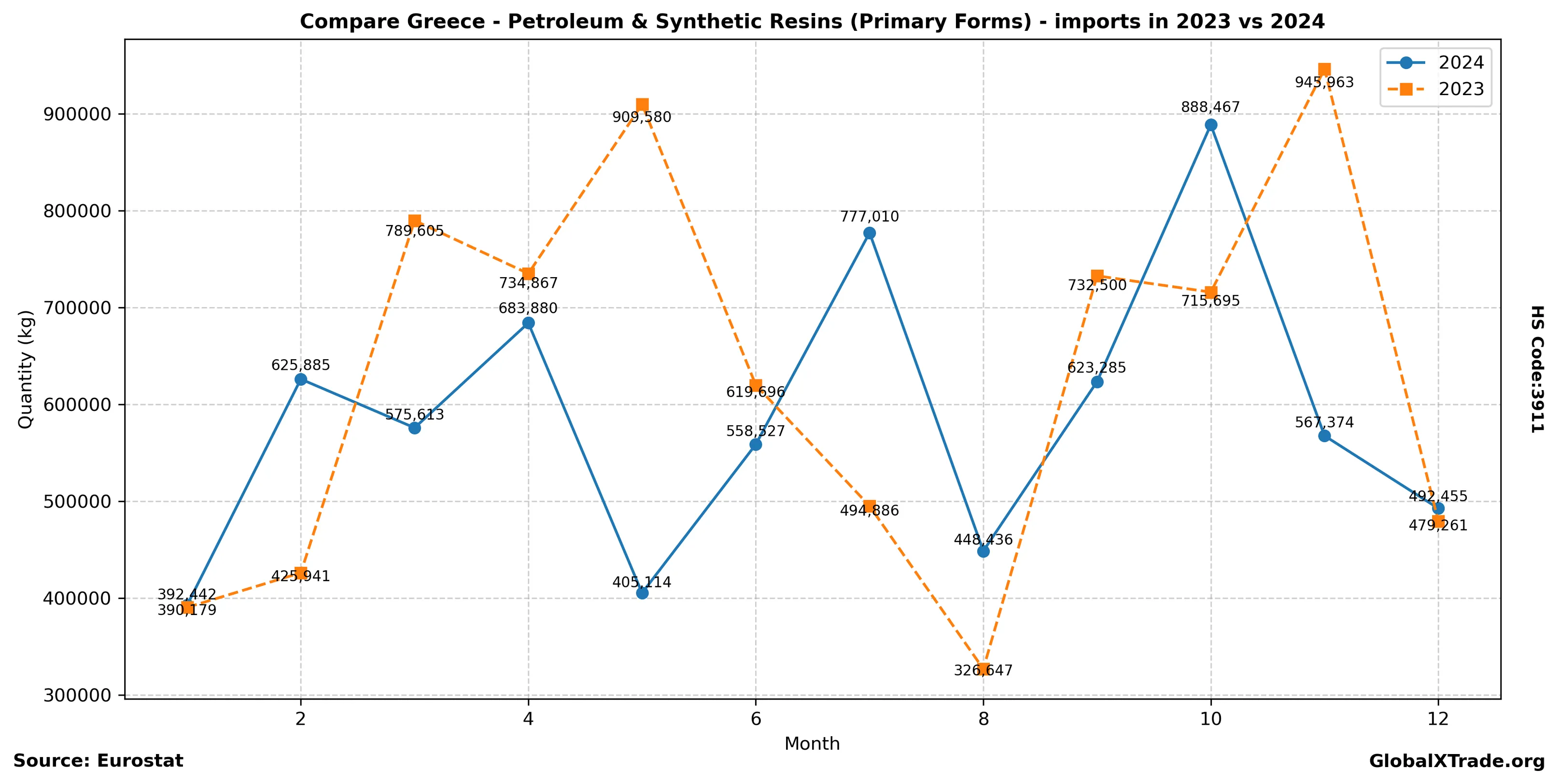Click the Quantity (kg) y-axis label
This screenshot has height=784, width=1559.
[x=26, y=369]
